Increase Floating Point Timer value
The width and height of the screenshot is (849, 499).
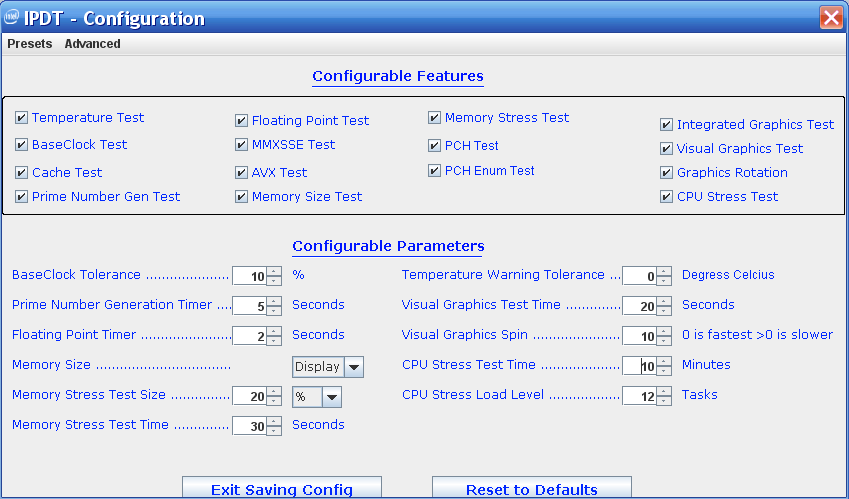coord(275,332)
